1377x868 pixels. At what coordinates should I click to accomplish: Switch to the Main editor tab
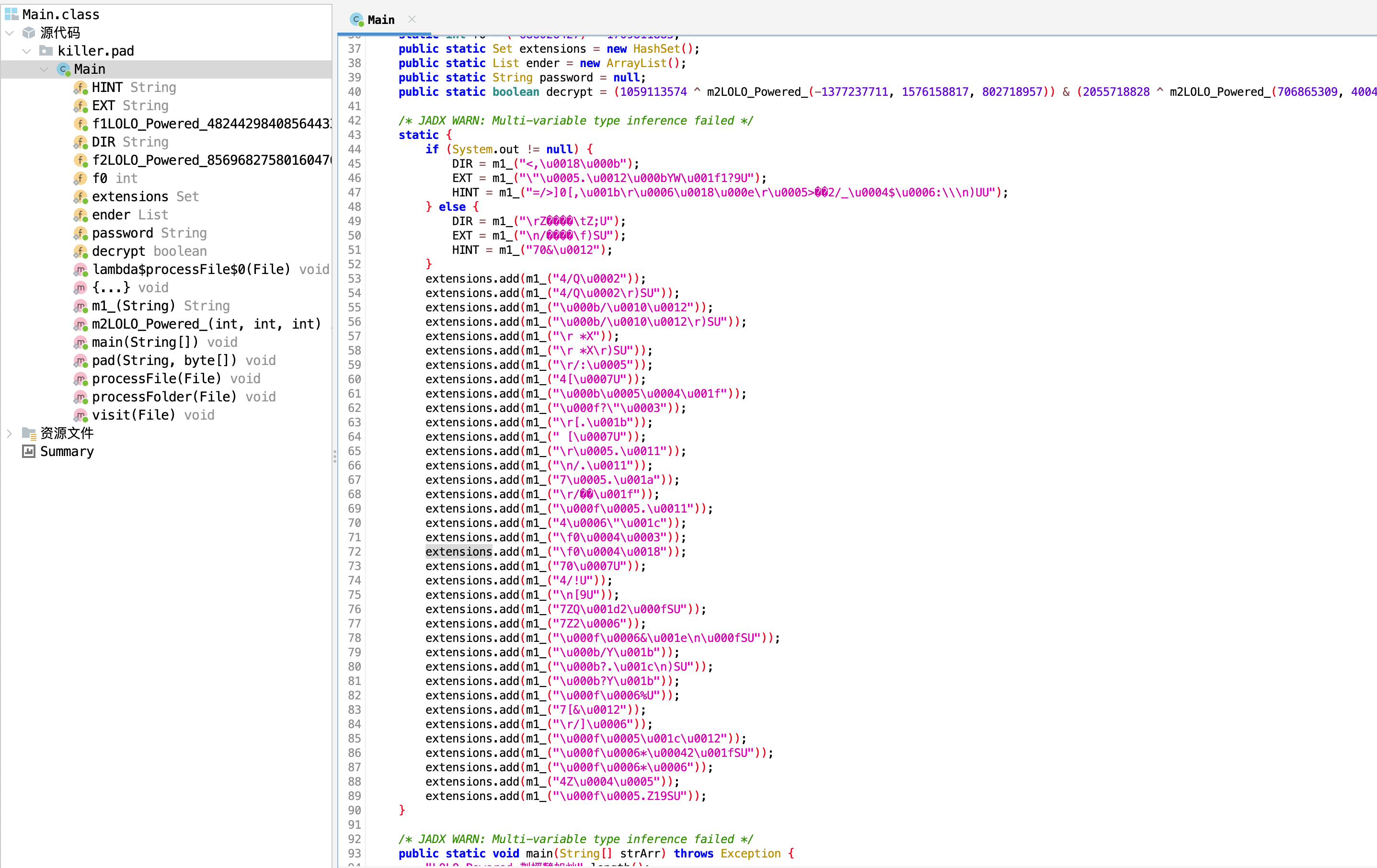(381, 20)
